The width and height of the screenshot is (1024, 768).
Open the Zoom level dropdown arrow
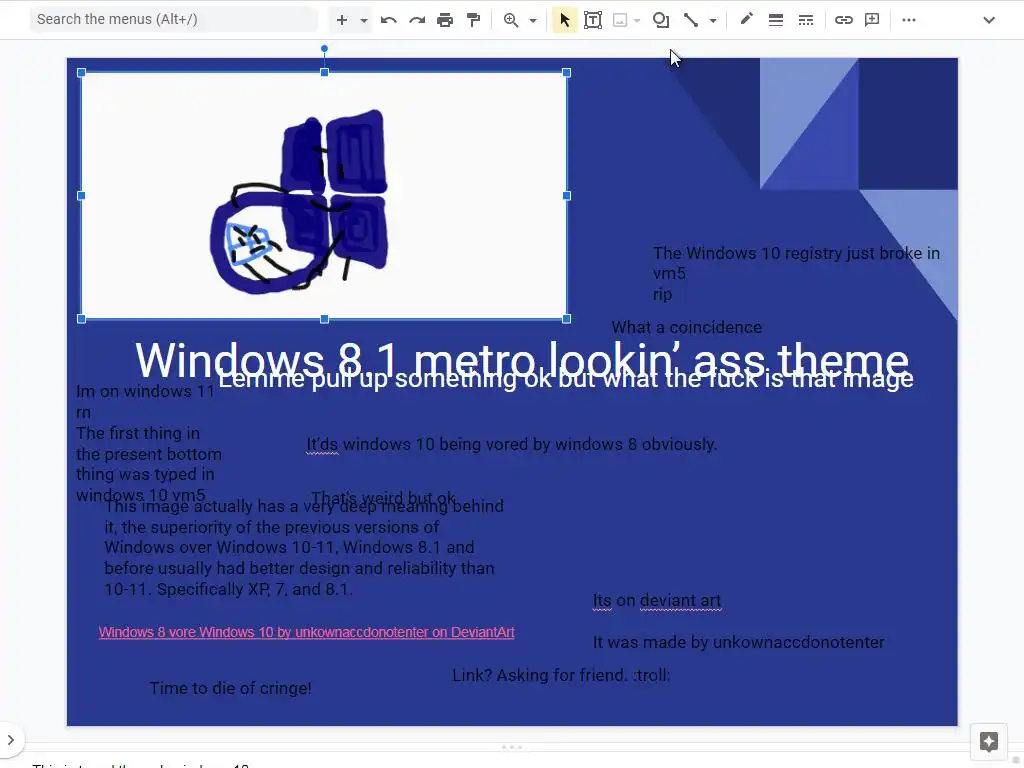point(533,21)
